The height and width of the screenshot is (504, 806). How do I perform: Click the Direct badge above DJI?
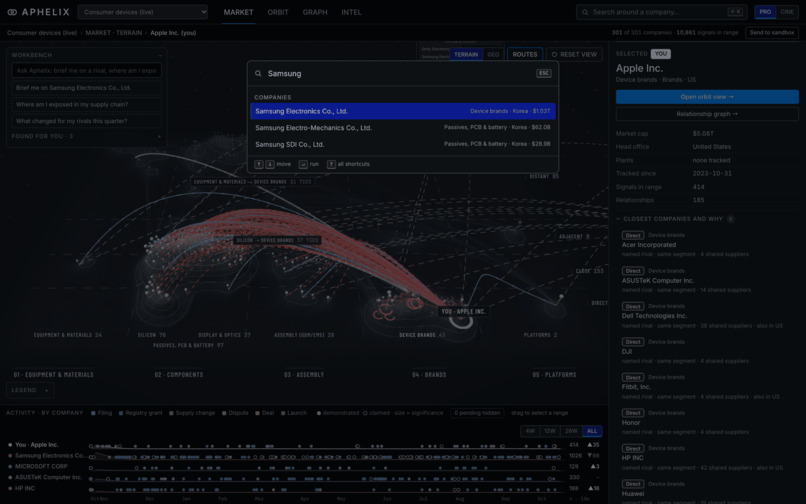coord(633,342)
